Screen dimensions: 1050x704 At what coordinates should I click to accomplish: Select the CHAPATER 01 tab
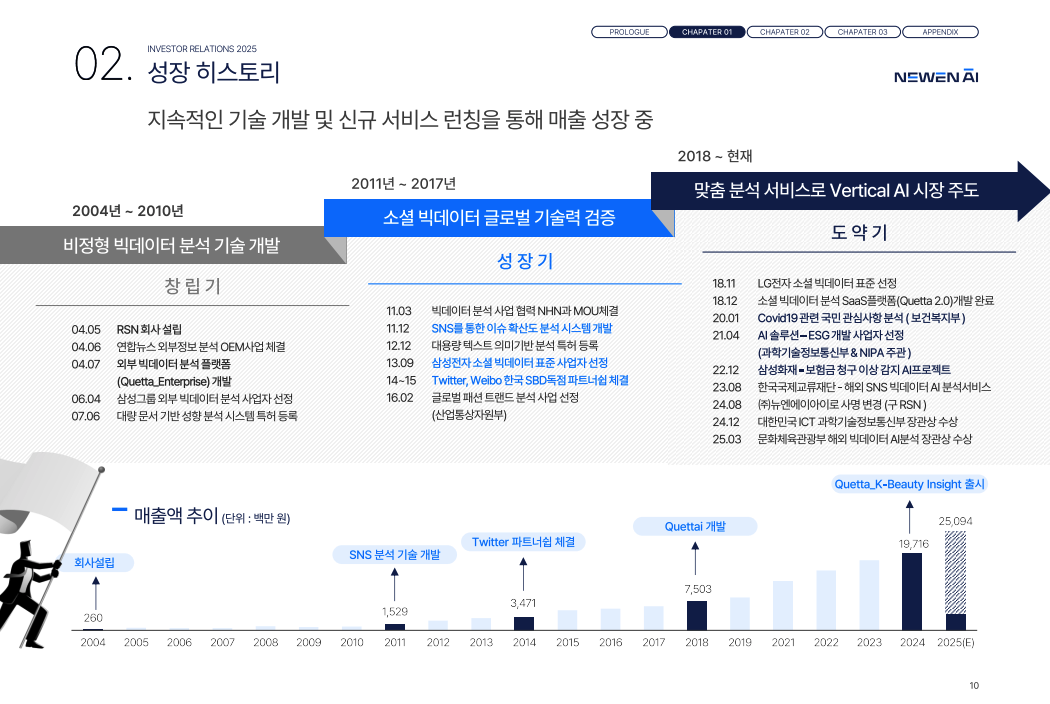(x=706, y=32)
